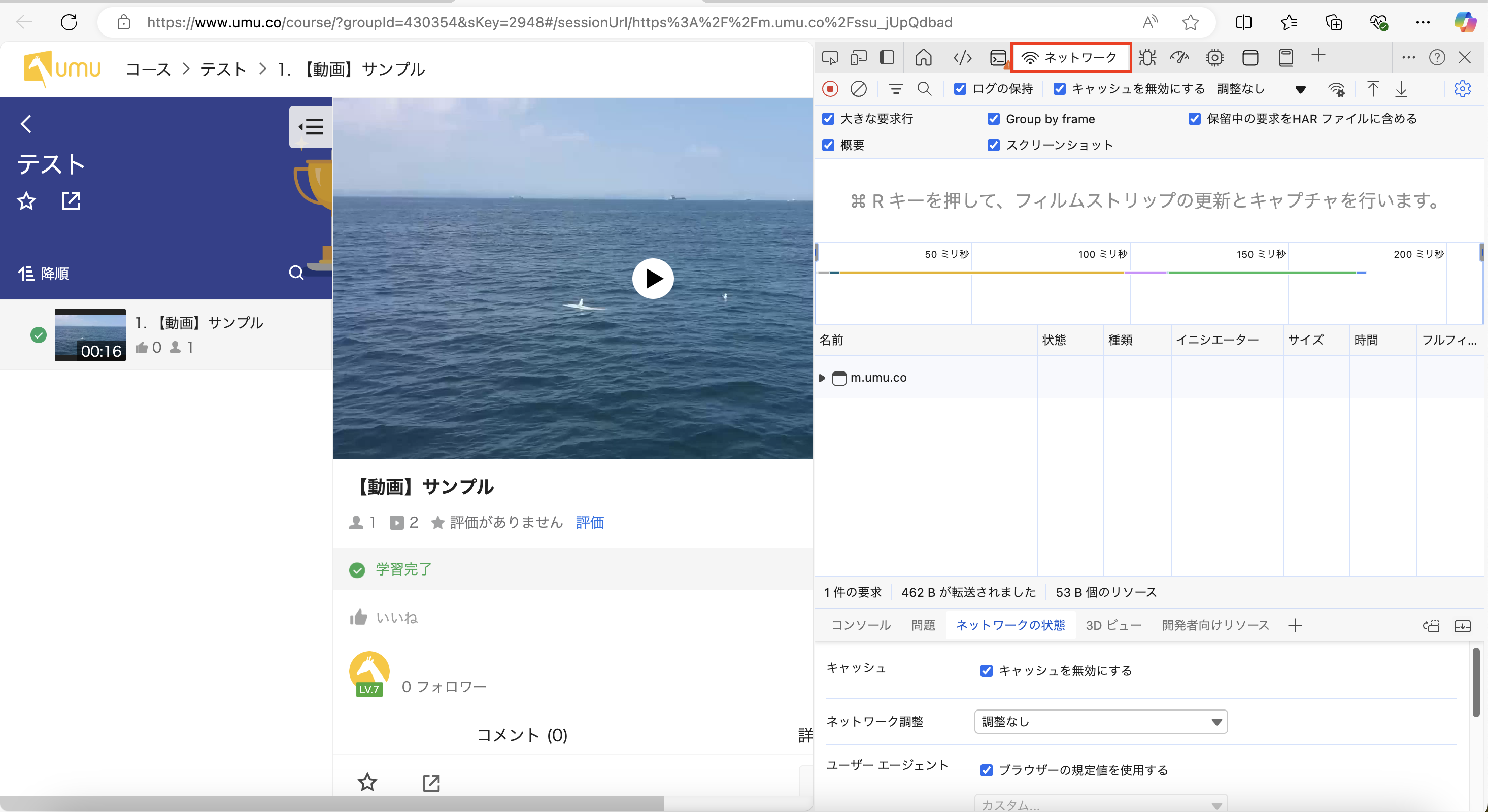This screenshot has width=1488, height=812.
Task: Open the device emulation icon
Action: pyautogui.click(x=858, y=58)
